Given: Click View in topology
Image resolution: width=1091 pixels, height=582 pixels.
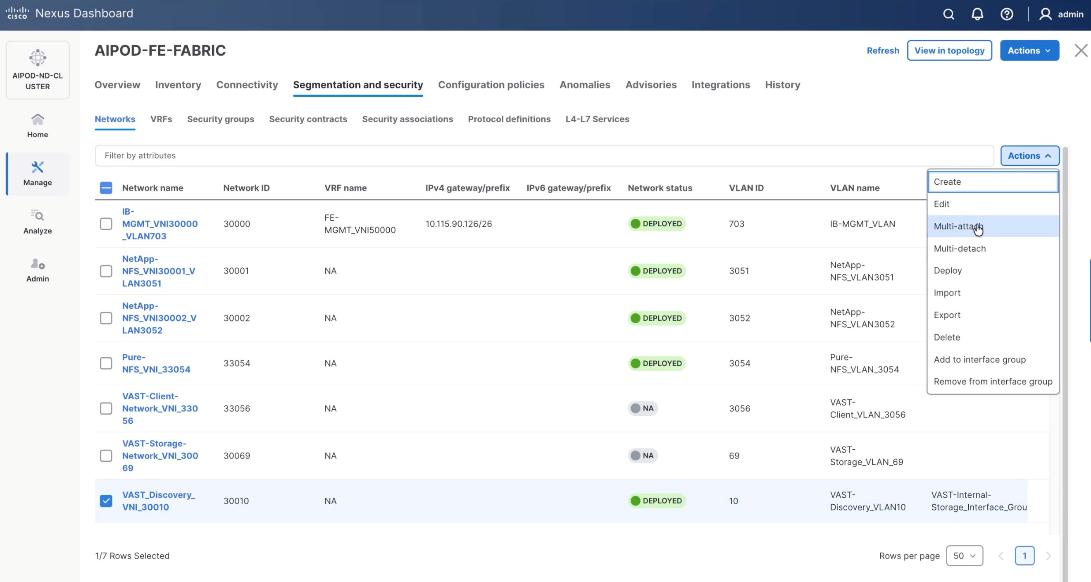Looking at the screenshot, I should pos(948,49).
